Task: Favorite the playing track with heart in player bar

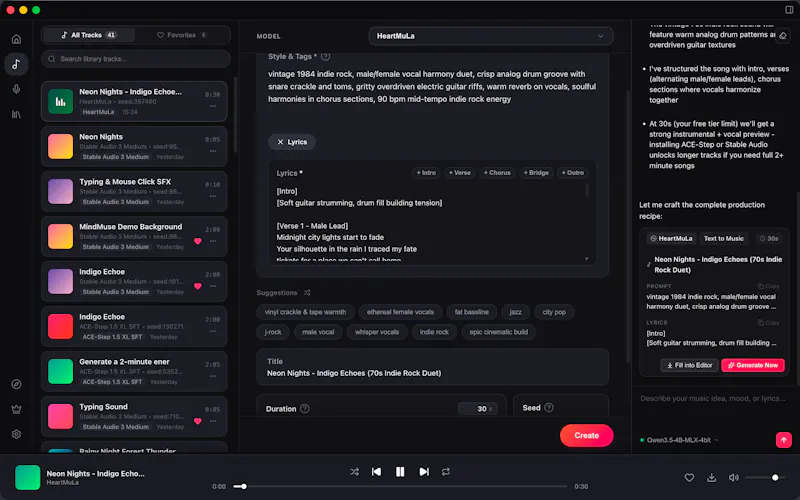Action: coord(689,478)
